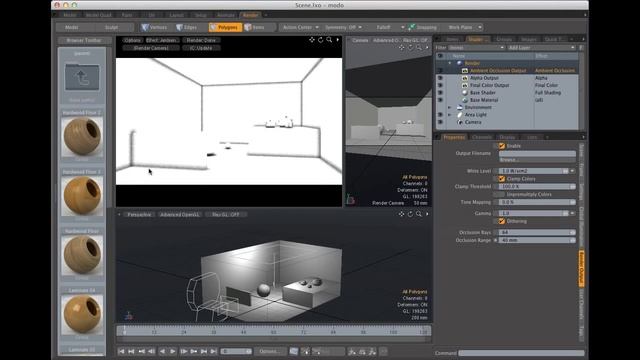Click the Base Material sphere icon
Screen dimensions: 640x360
click(464, 100)
